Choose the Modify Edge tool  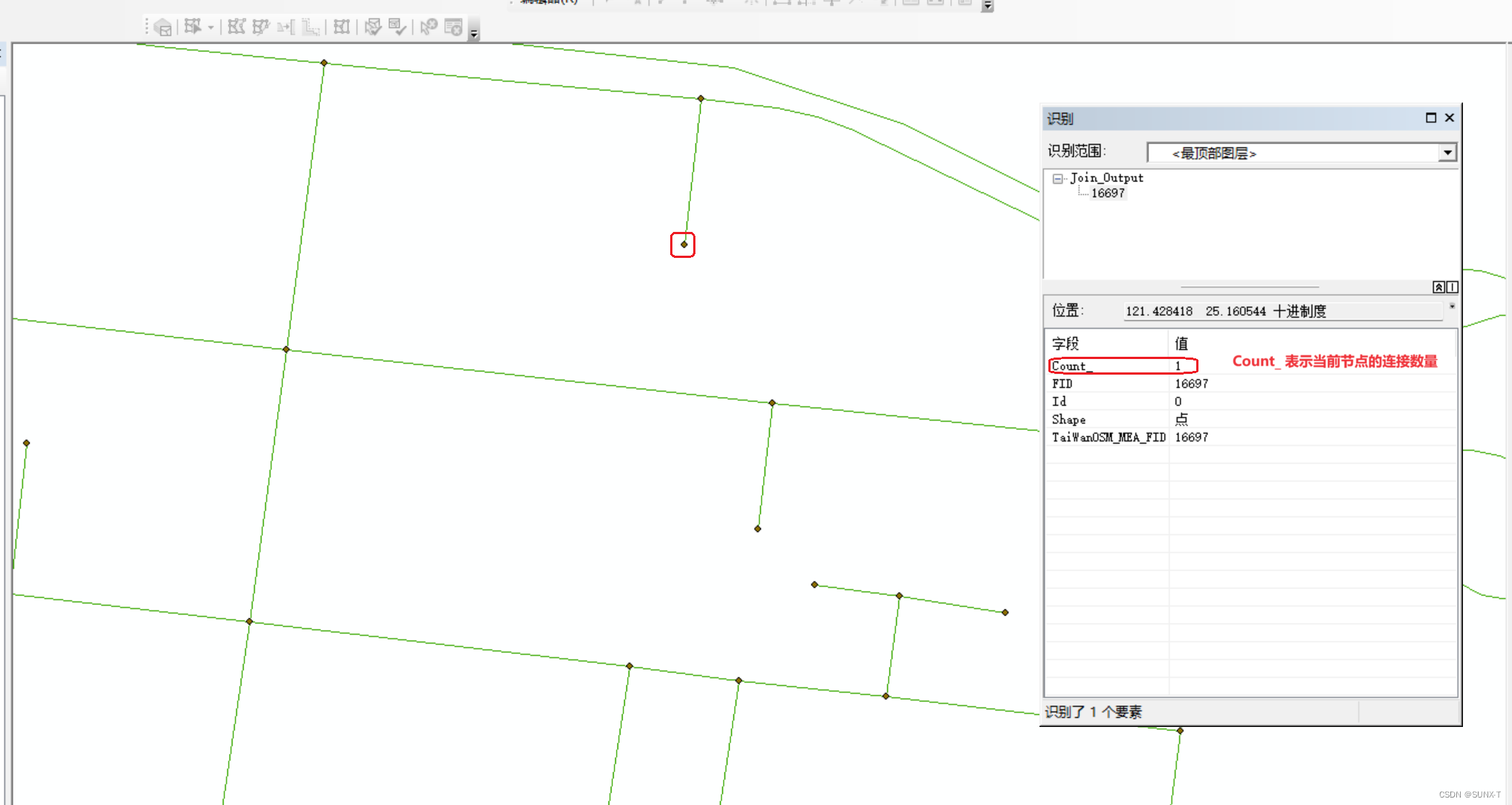[x=236, y=28]
